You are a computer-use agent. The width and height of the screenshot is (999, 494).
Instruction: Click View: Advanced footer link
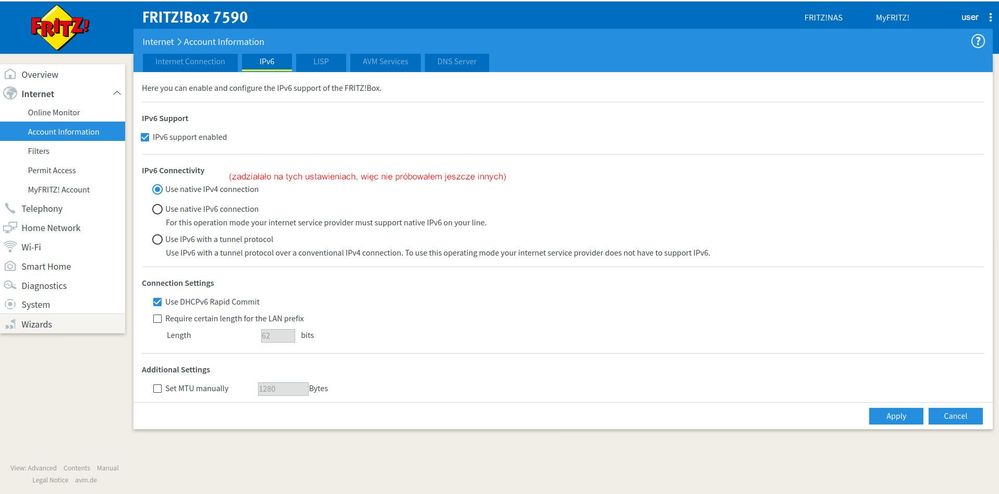tap(33, 468)
